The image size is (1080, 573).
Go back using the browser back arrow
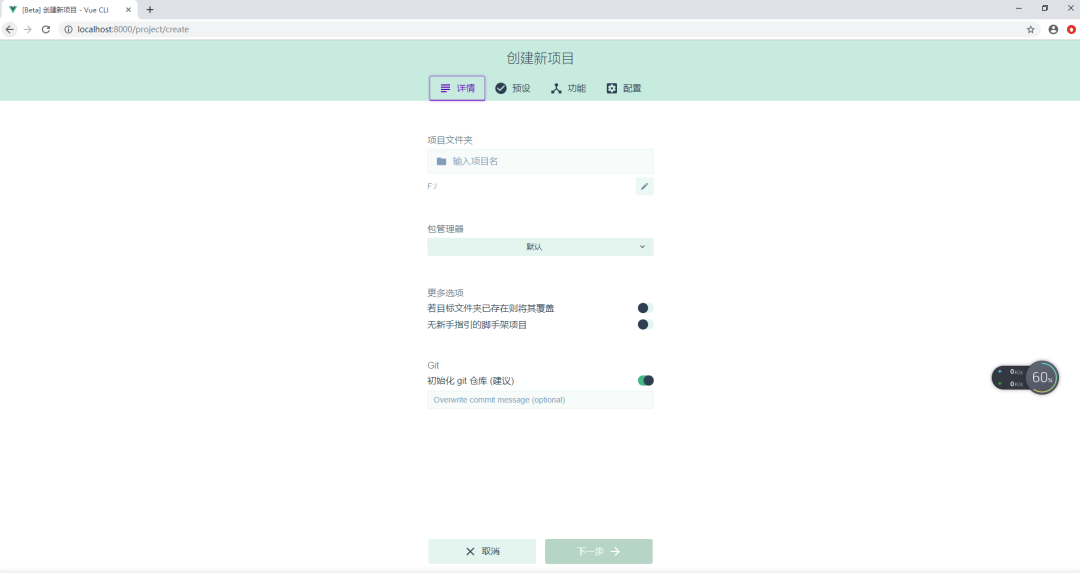pos(10,30)
